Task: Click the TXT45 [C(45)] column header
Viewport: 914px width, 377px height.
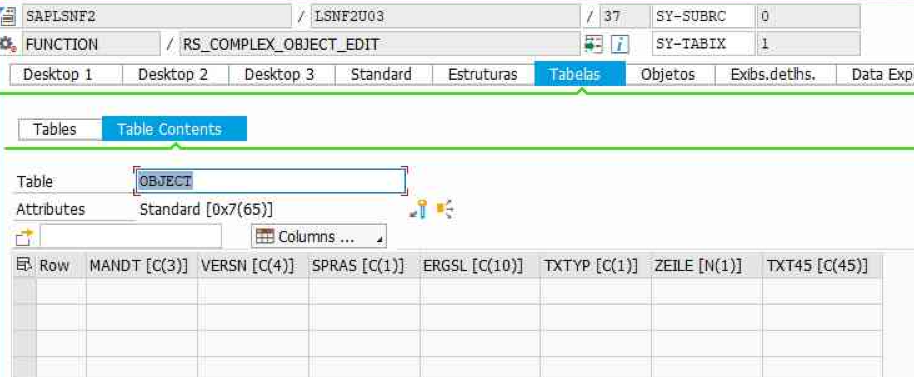Action: pyautogui.click(x=822, y=266)
